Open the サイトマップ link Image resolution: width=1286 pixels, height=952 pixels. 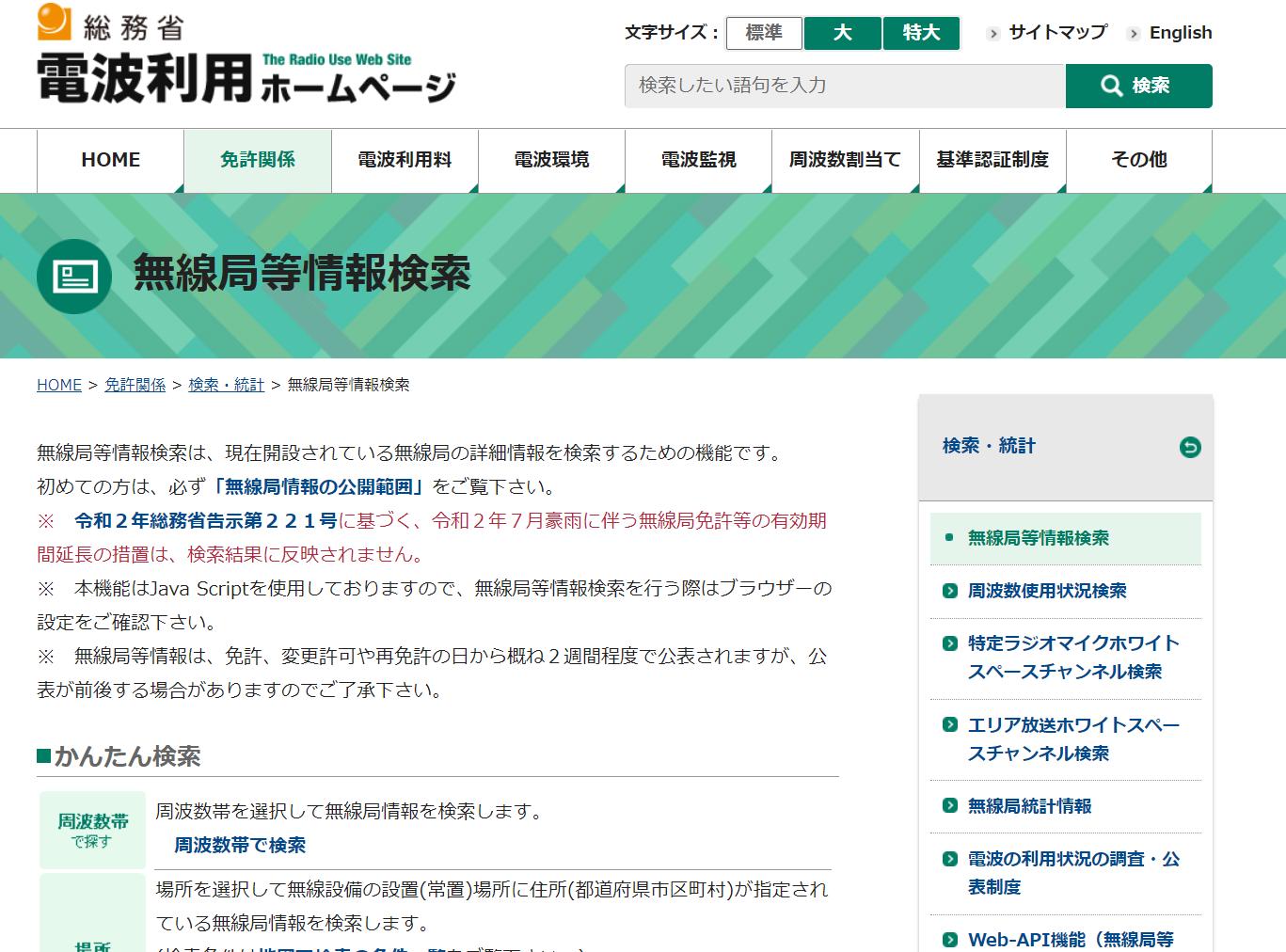click(x=1056, y=33)
